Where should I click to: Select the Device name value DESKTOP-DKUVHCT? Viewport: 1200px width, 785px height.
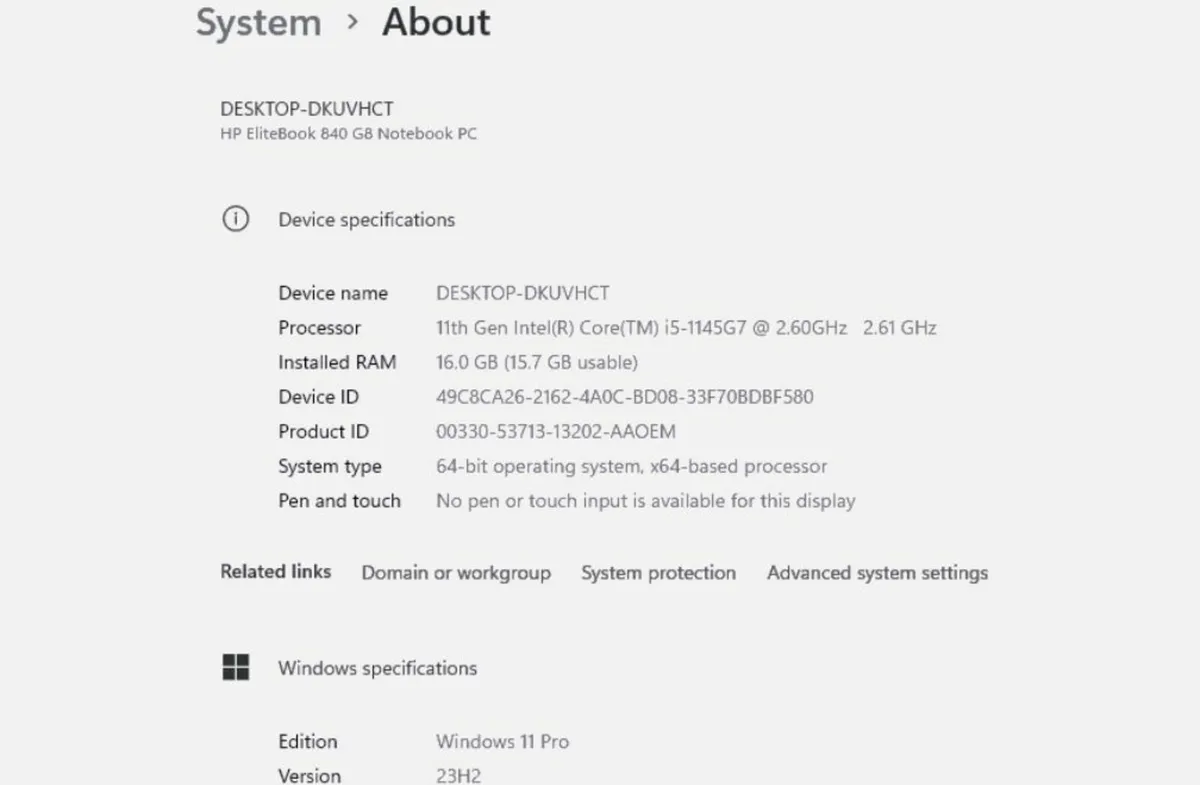click(523, 293)
